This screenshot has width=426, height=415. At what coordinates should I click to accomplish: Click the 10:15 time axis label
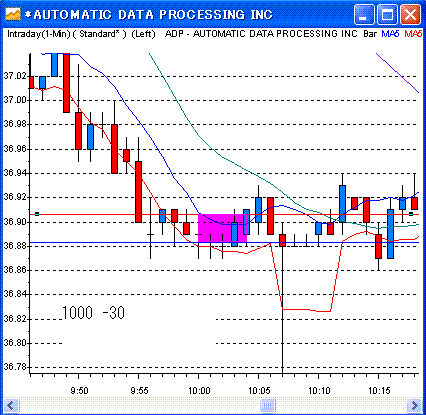pyautogui.click(x=379, y=390)
